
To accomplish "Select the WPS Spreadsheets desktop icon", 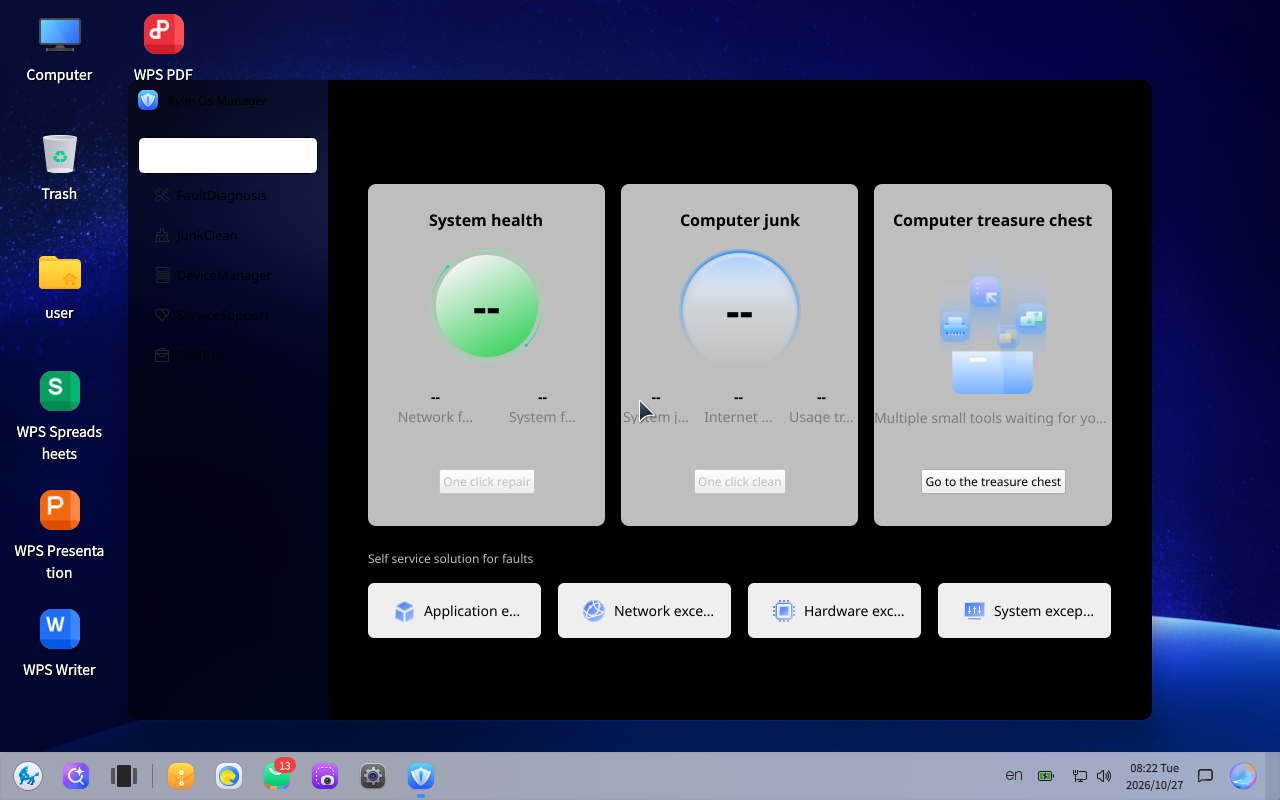I will (59, 417).
